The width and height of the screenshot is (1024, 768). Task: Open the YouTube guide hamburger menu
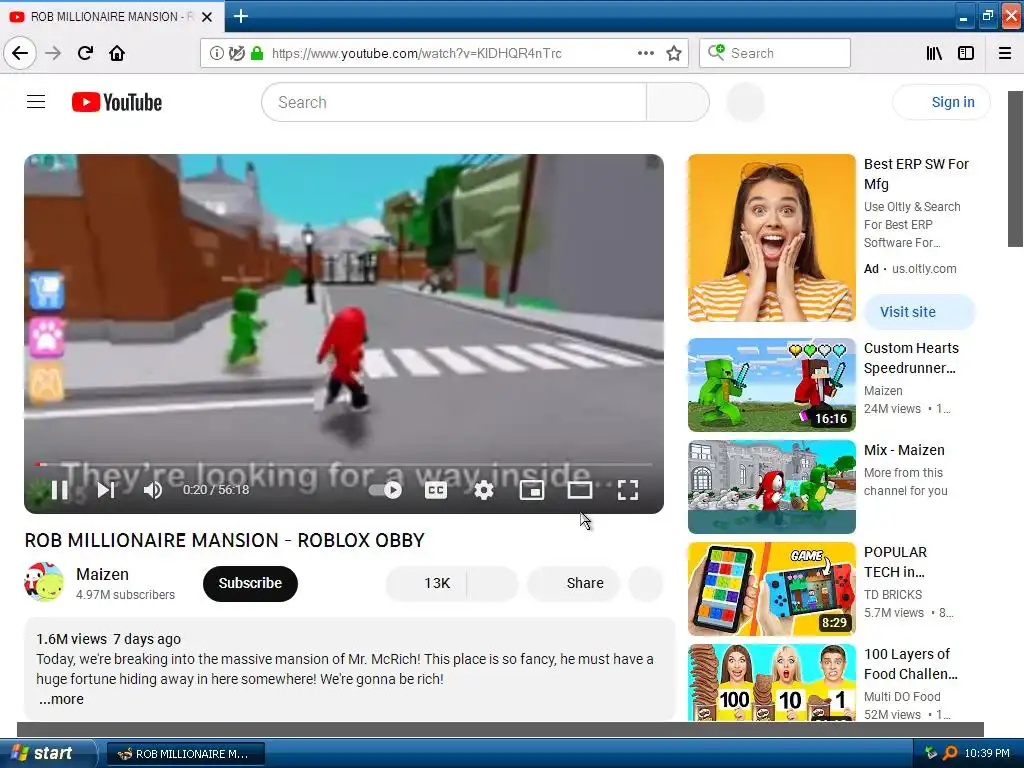(36, 102)
